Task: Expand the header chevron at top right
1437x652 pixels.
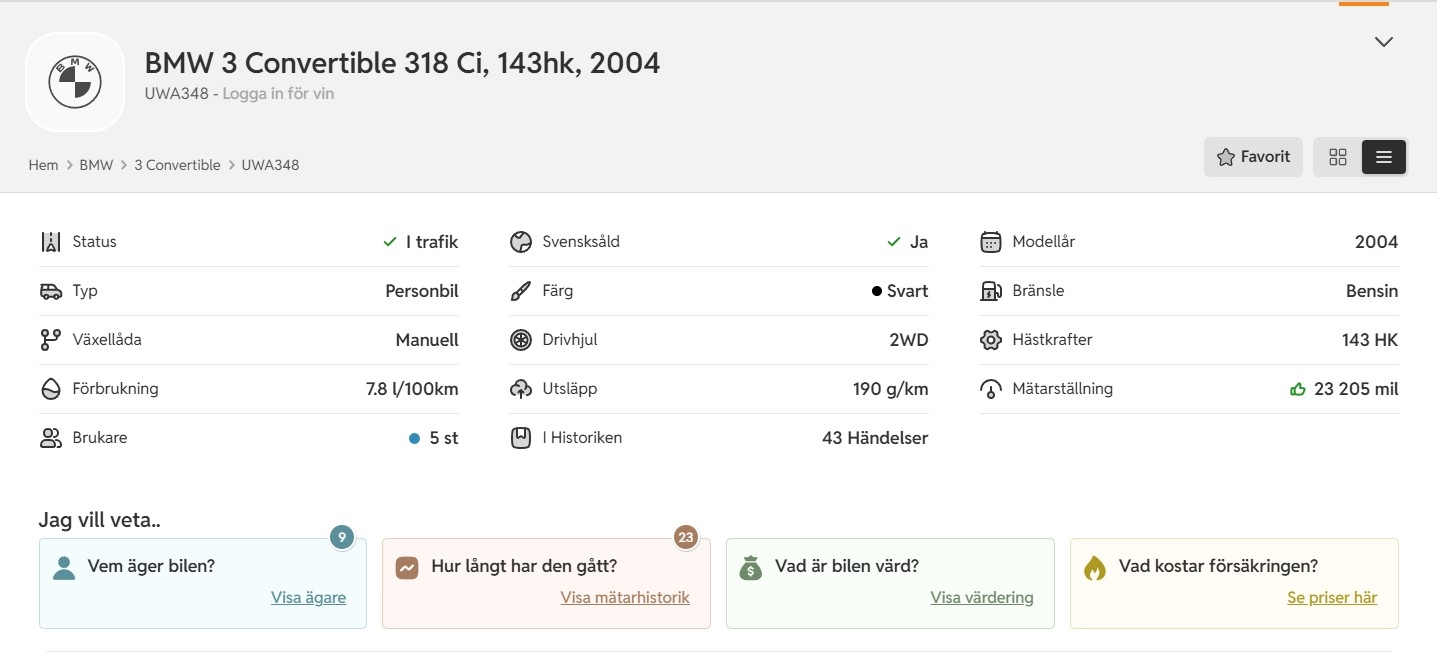Action: (x=1384, y=42)
